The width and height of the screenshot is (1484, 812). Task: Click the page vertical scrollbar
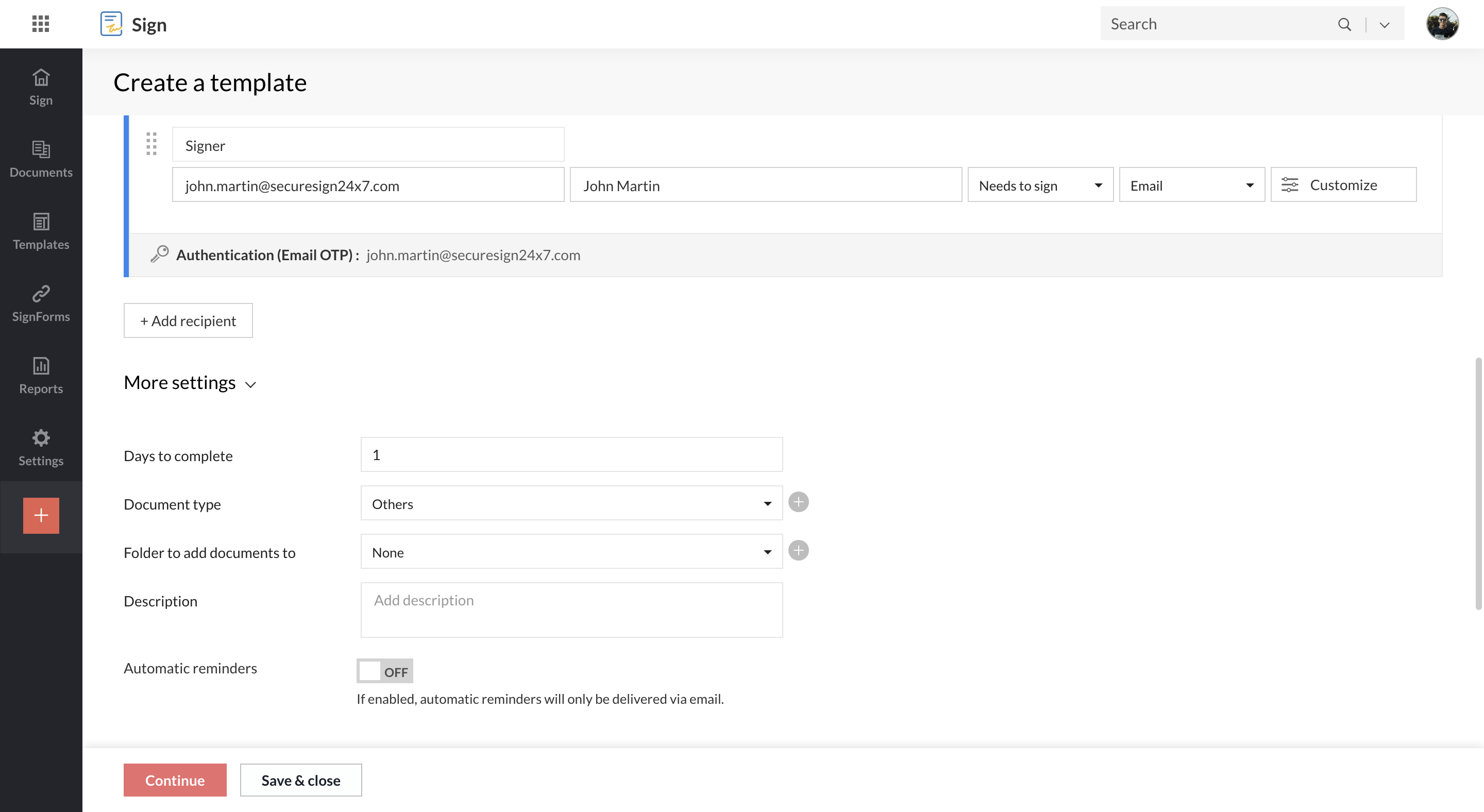tap(1478, 483)
